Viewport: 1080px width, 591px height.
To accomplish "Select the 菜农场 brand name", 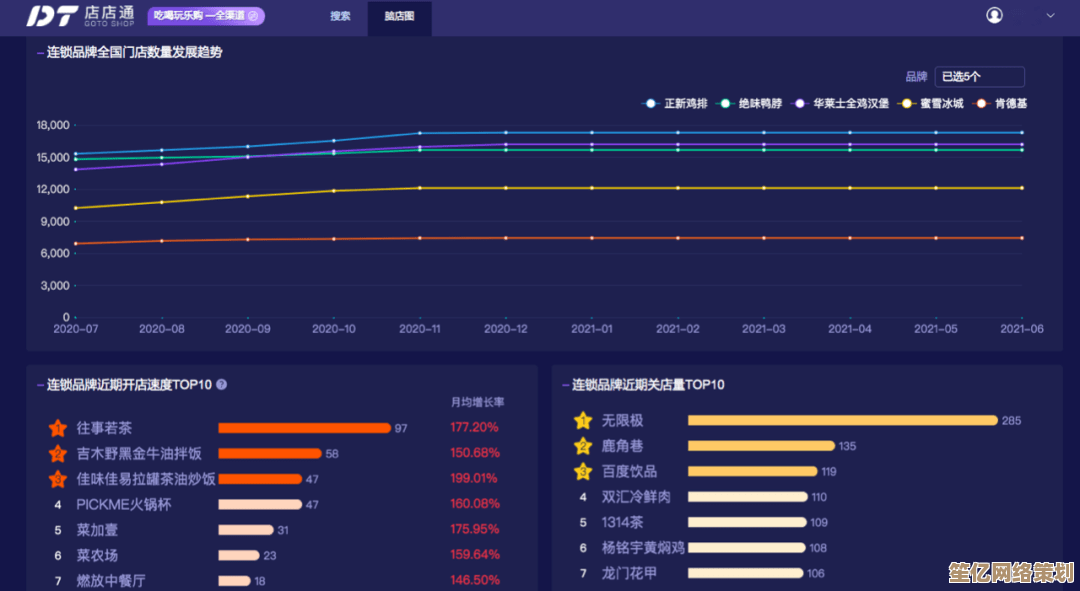I will pyautogui.click(x=97, y=555).
